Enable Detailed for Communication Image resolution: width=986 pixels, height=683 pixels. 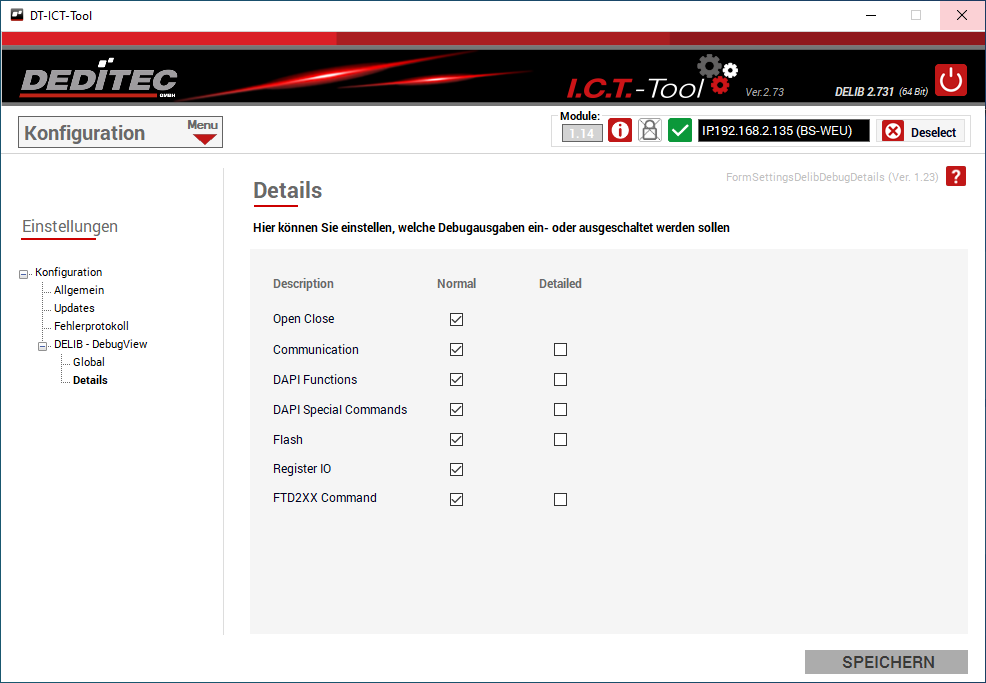point(560,350)
